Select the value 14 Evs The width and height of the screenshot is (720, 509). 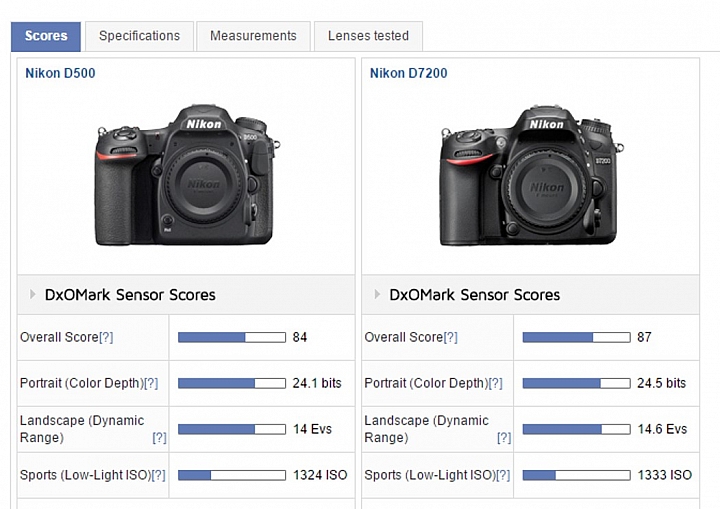312,429
